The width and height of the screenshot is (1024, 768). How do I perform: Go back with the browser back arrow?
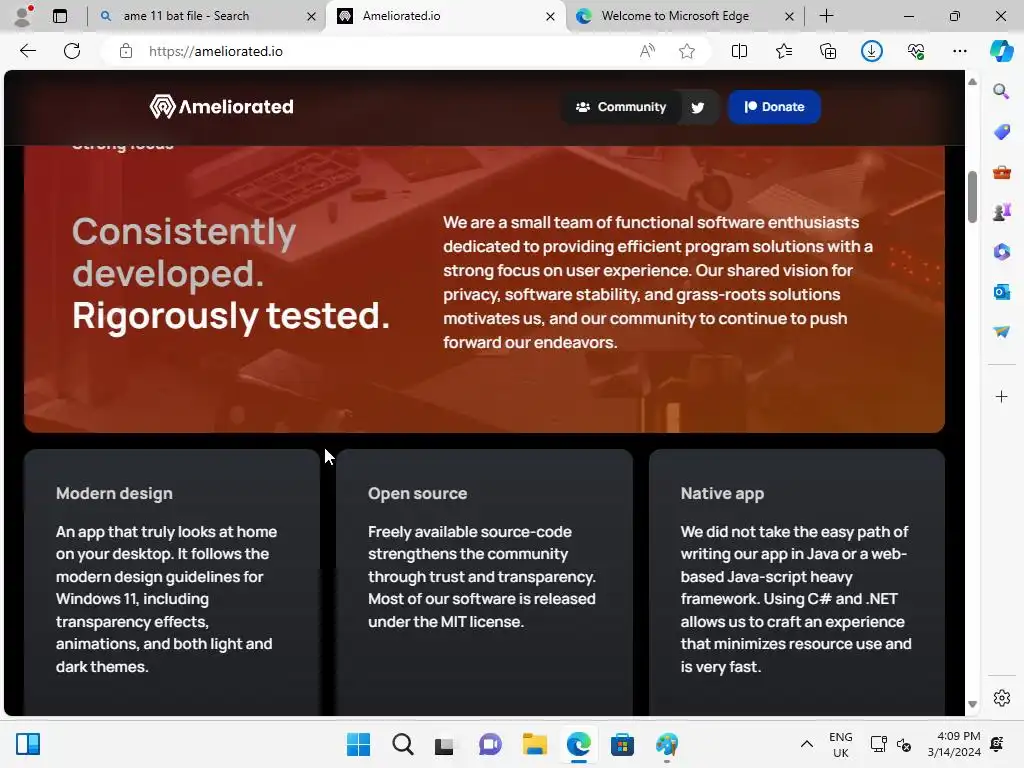(27, 51)
